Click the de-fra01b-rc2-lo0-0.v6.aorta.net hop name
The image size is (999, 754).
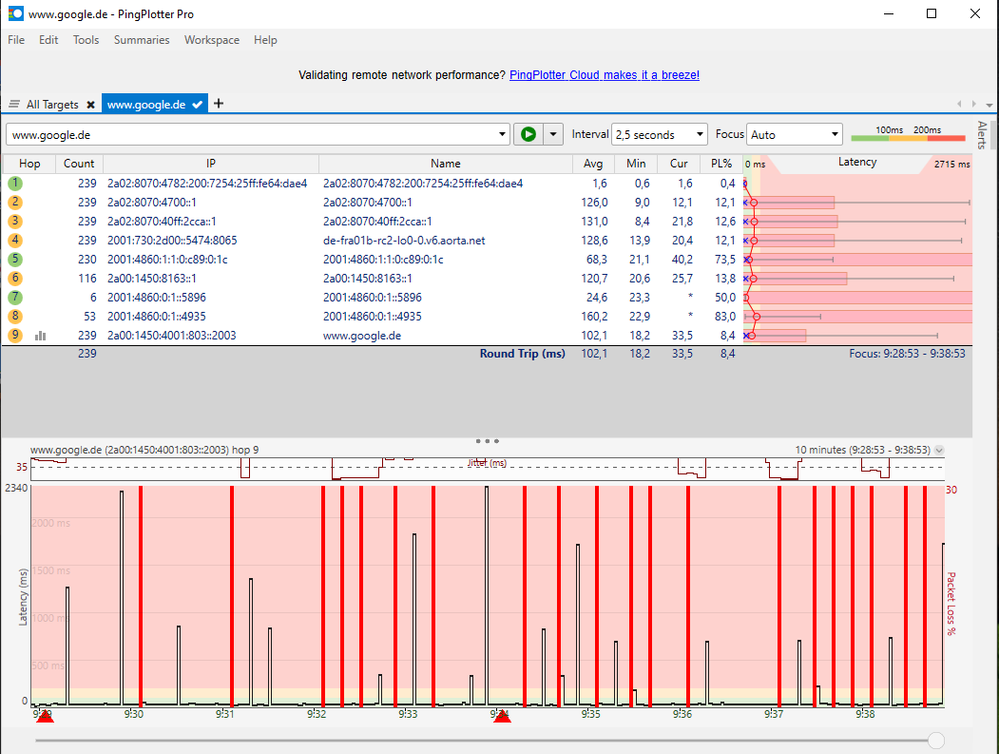[x=404, y=240]
